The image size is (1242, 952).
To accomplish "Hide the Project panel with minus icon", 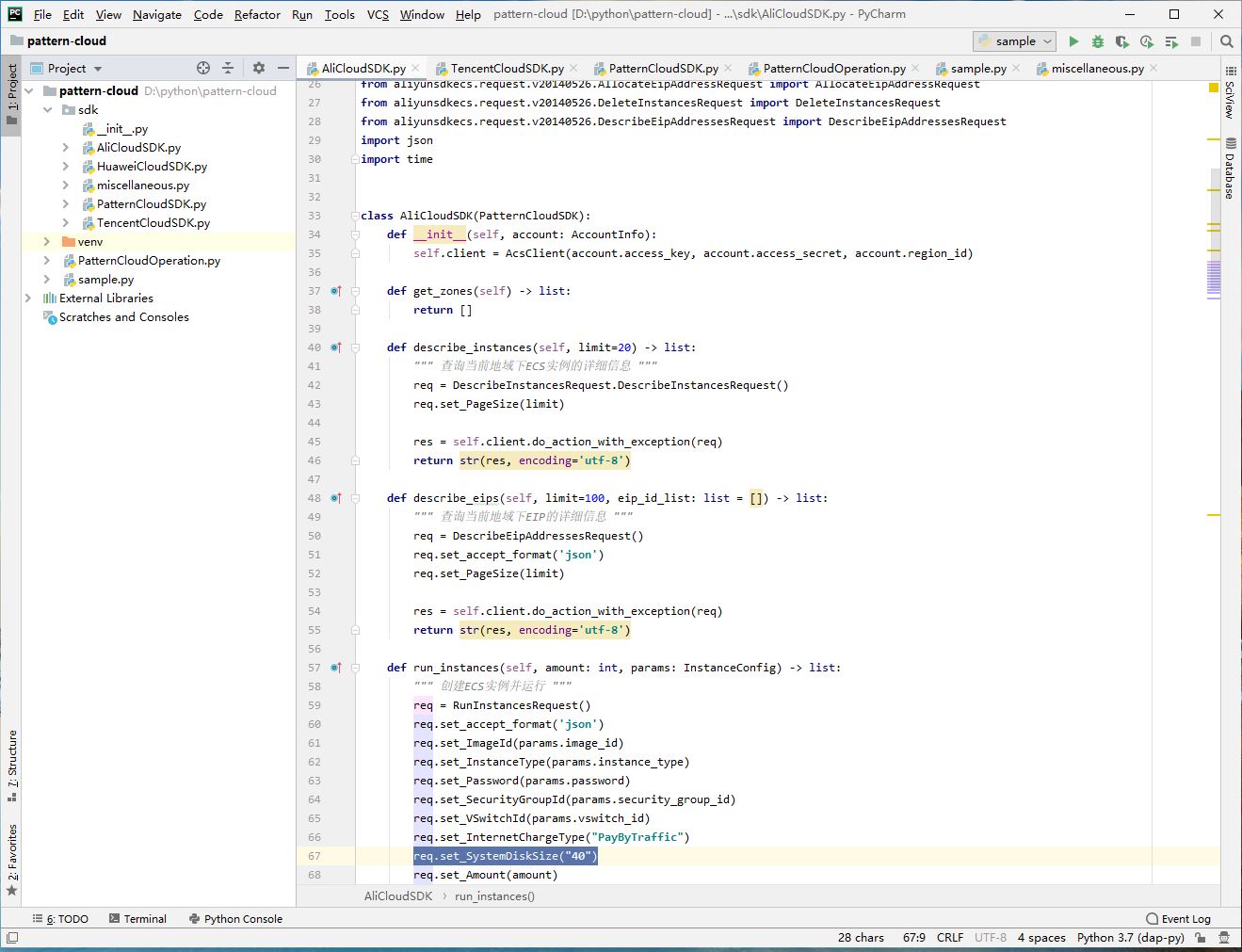I will [x=283, y=68].
